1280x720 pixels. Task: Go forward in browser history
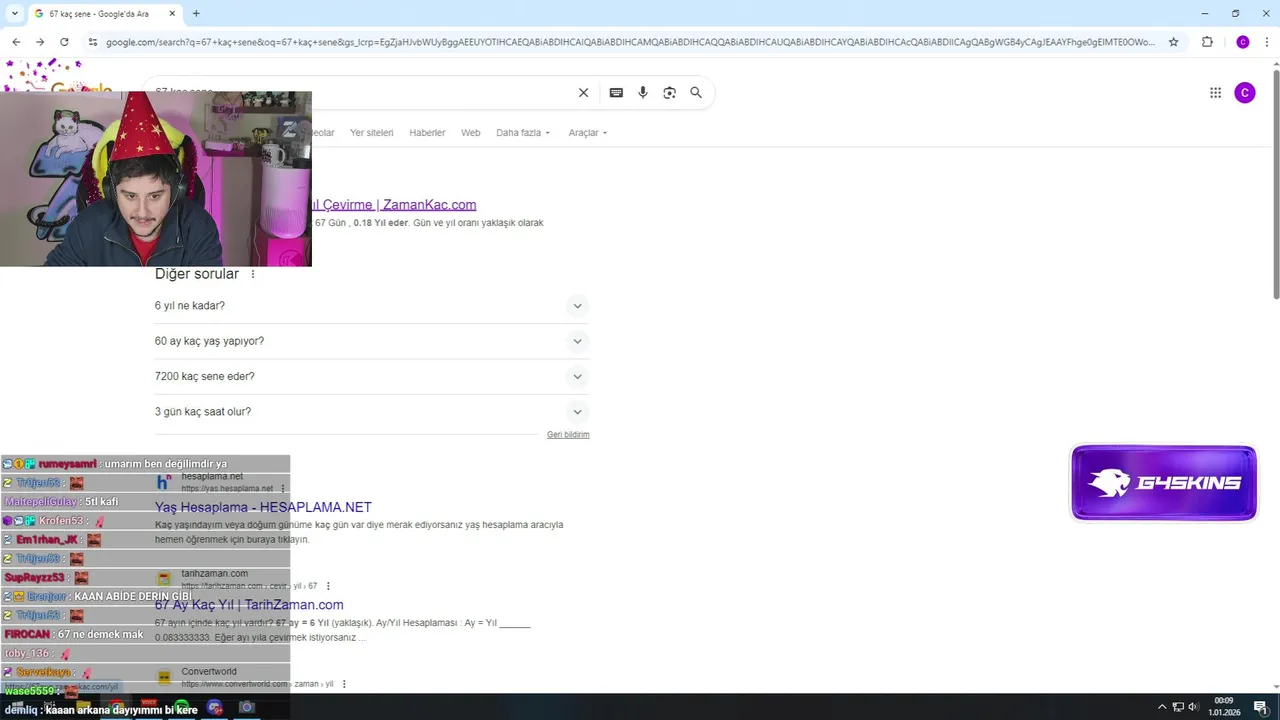(40, 42)
